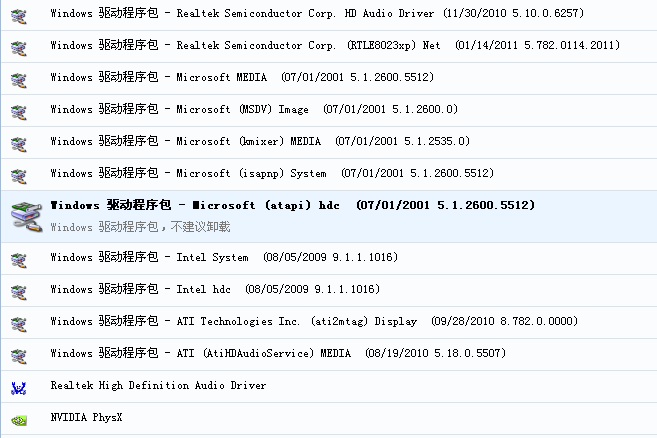Click the Microsoft MEDIA 5.1.2600.5512 driver icon

[18, 80]
